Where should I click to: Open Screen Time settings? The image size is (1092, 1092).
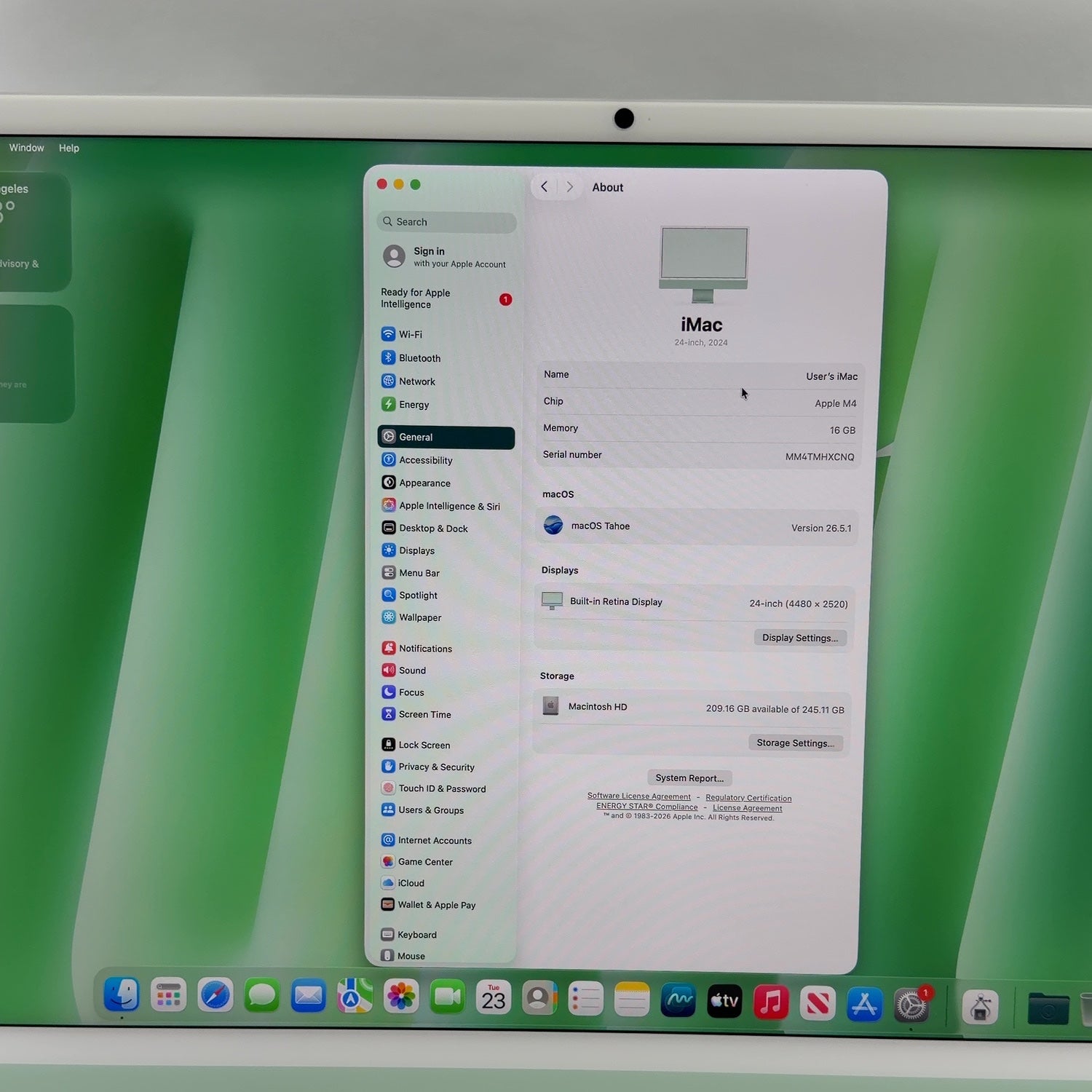click(416, 714)
